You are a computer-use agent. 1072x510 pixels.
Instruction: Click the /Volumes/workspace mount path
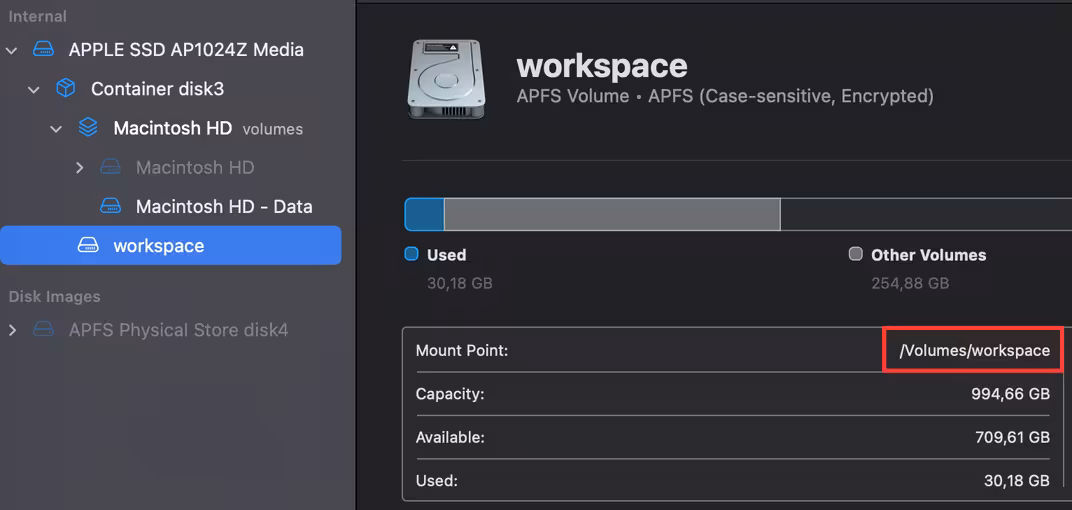click(975, 351)
